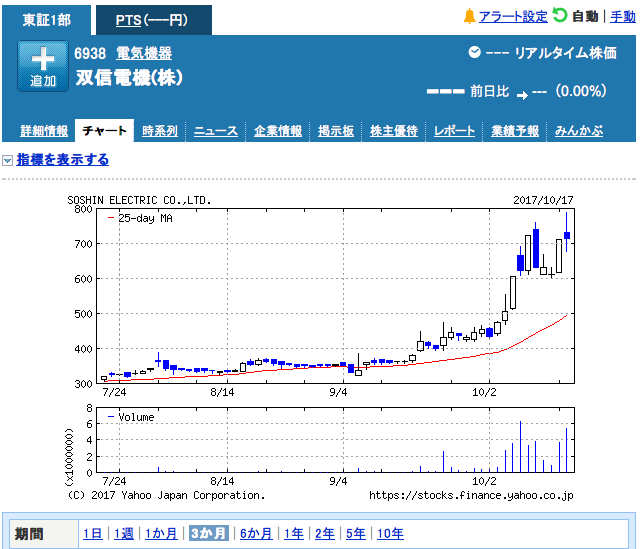The image size is (642, 549).
Task: Click the 双信電機(株) company name
Action: click(129, 77)
